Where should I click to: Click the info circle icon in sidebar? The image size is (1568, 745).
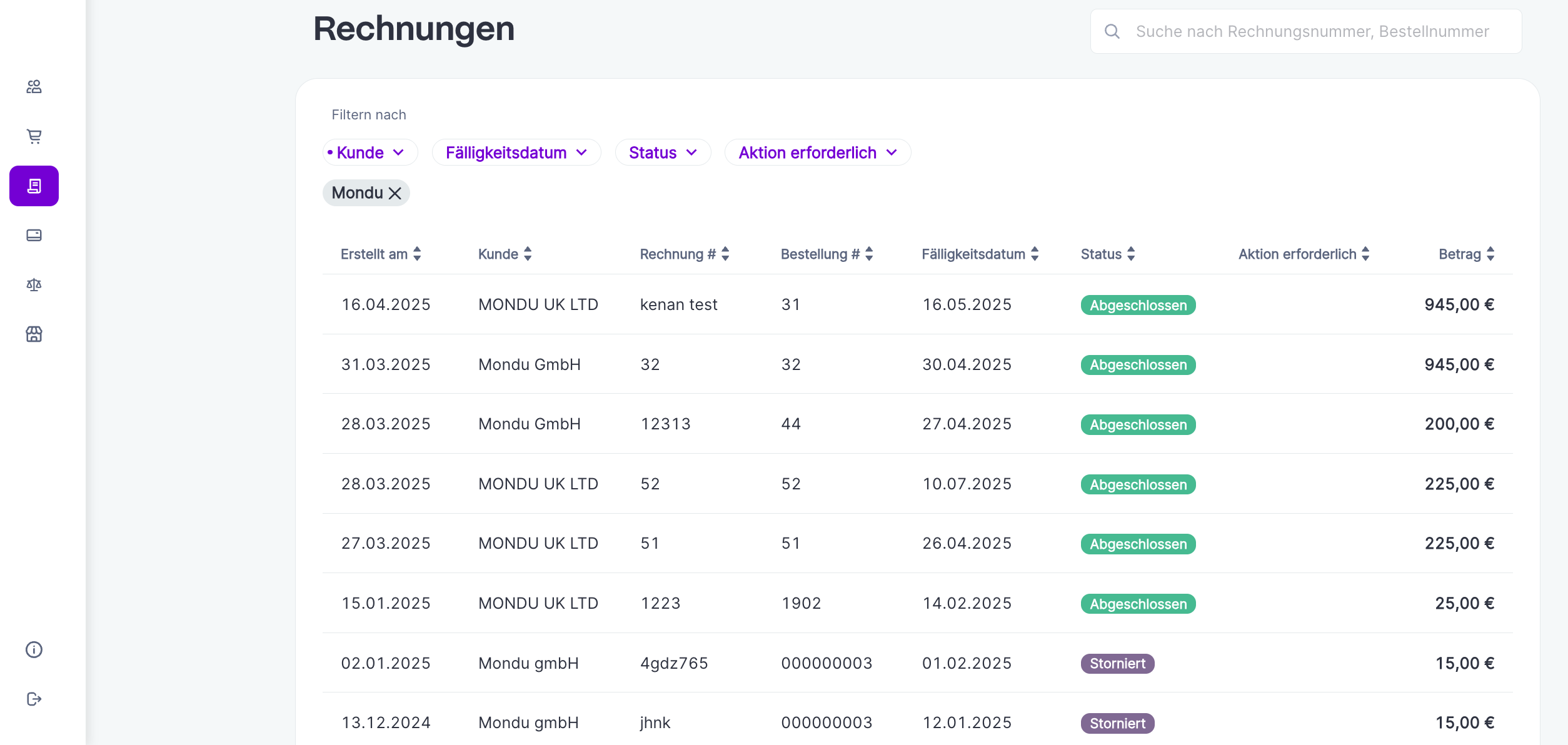tap(34, 650)
